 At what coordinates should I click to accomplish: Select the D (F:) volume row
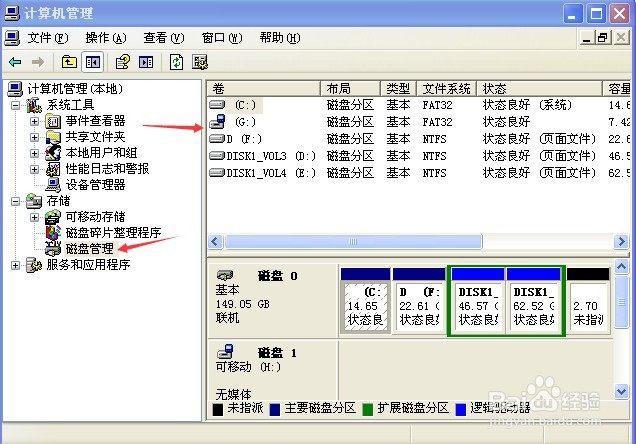pyautogui.click(x=419, y=139)
